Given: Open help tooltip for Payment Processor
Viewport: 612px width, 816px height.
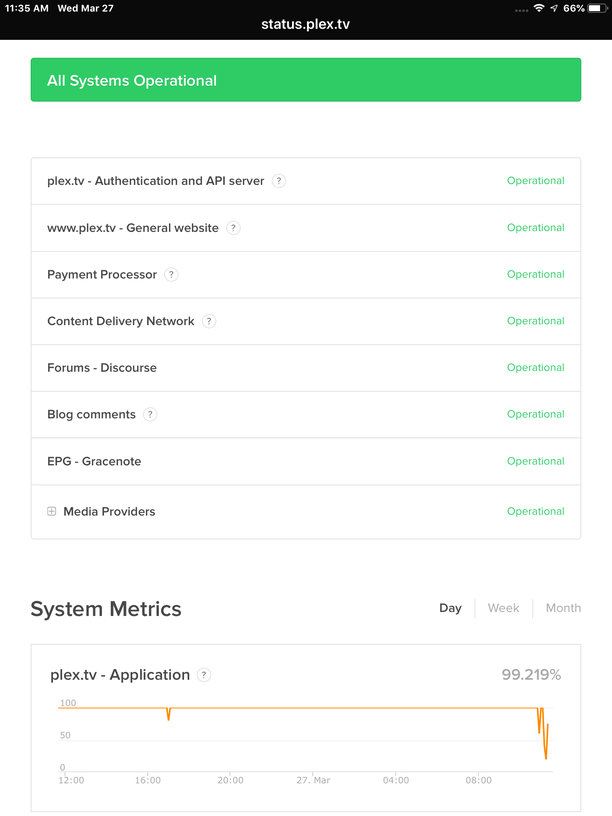Looking at the screenshot, I should [x=171, y=275].
